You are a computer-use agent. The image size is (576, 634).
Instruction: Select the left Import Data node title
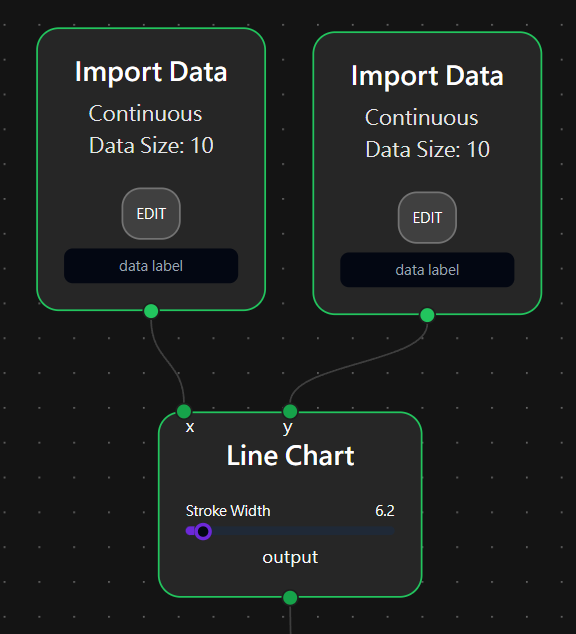tap(151, 72)
